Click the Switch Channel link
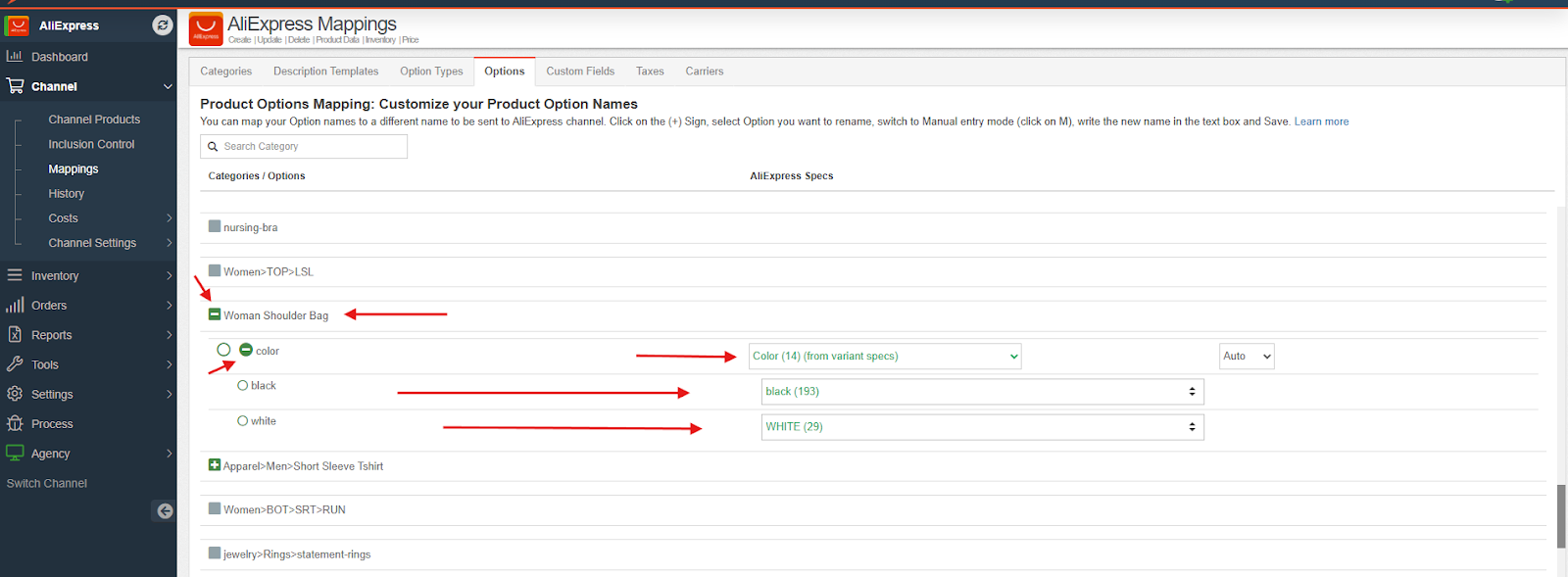This screenshot has height=577, width=1568. (47, 483)
